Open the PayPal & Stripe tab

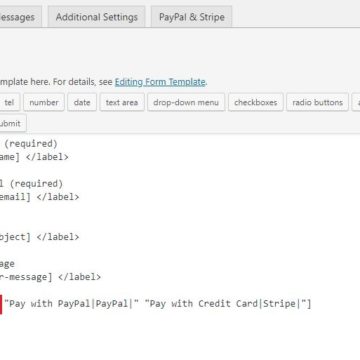(192, 17)
